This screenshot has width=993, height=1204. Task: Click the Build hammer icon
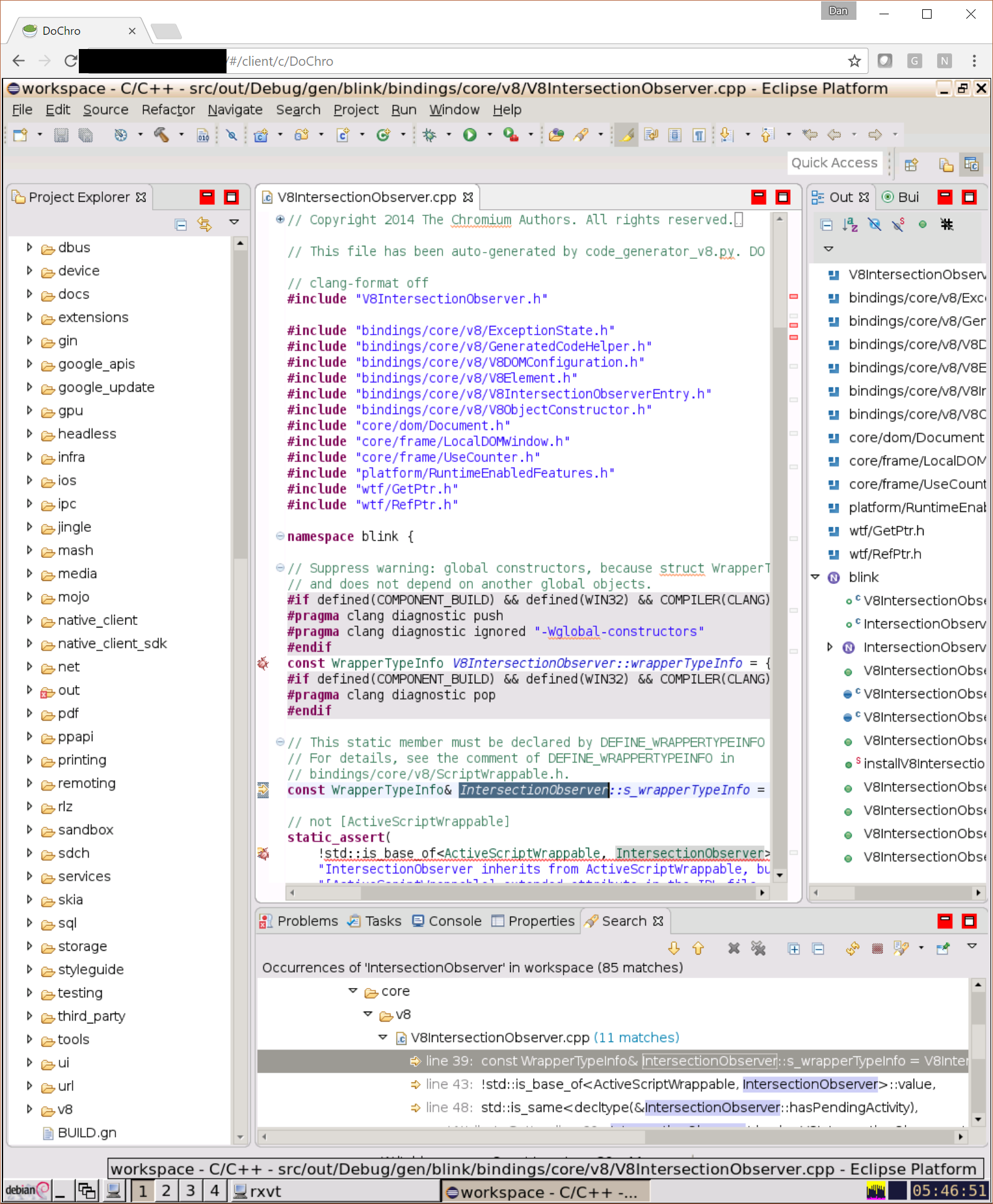pos(161,135)
